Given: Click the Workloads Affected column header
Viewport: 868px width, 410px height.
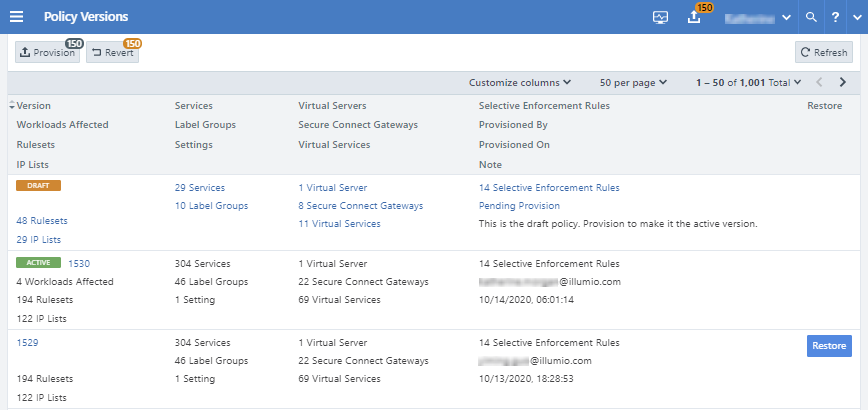Looking at the screenshot, I should 63,124.
